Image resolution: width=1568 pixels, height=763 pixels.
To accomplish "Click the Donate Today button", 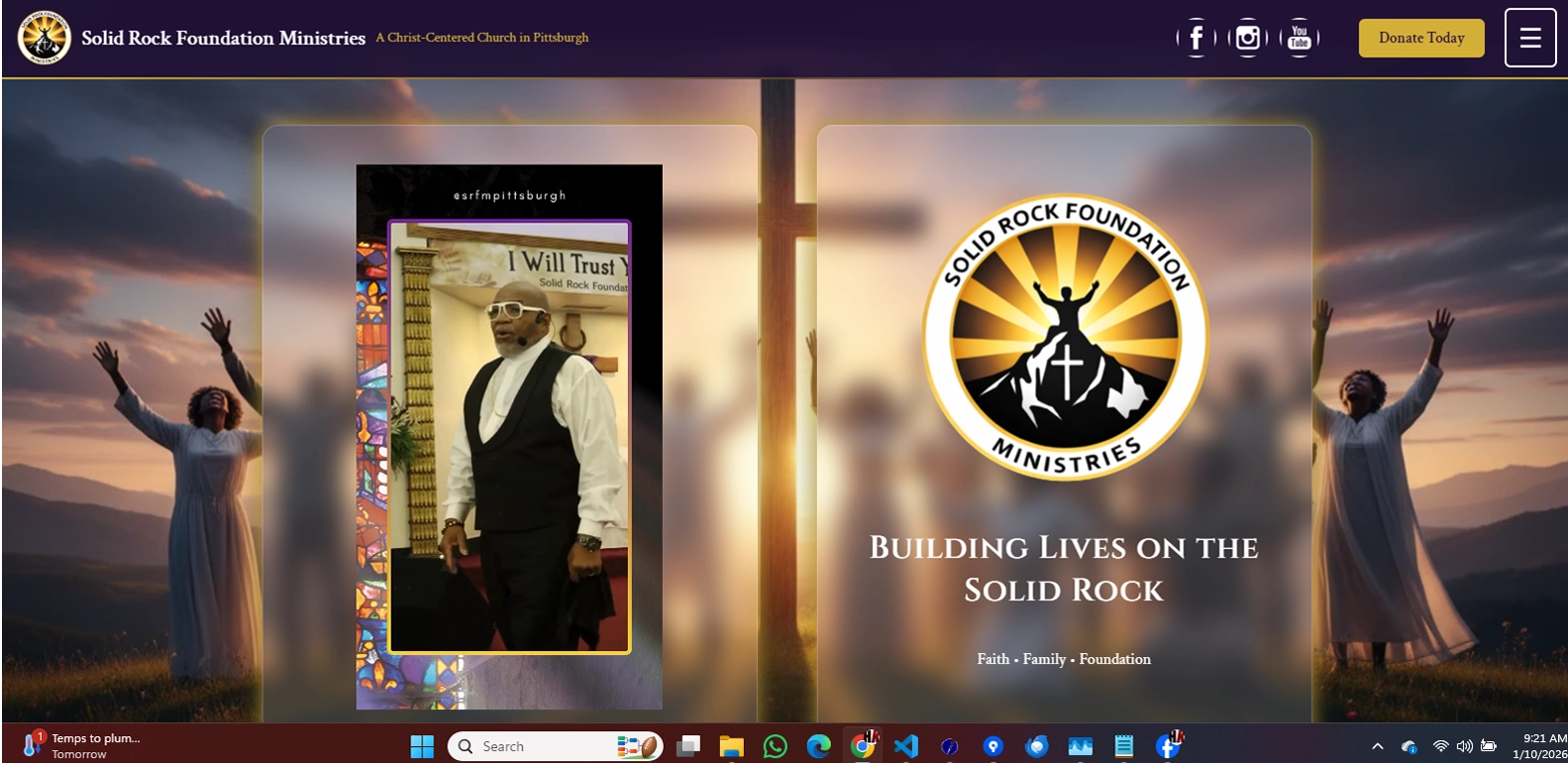I will pos(1421,38).
